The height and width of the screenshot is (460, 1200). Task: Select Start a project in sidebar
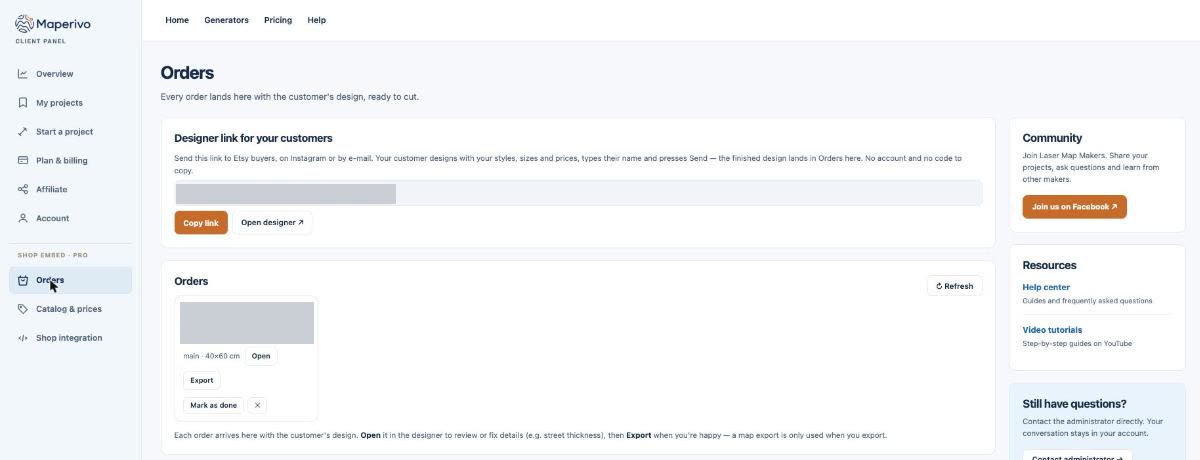tap(70, 132)
